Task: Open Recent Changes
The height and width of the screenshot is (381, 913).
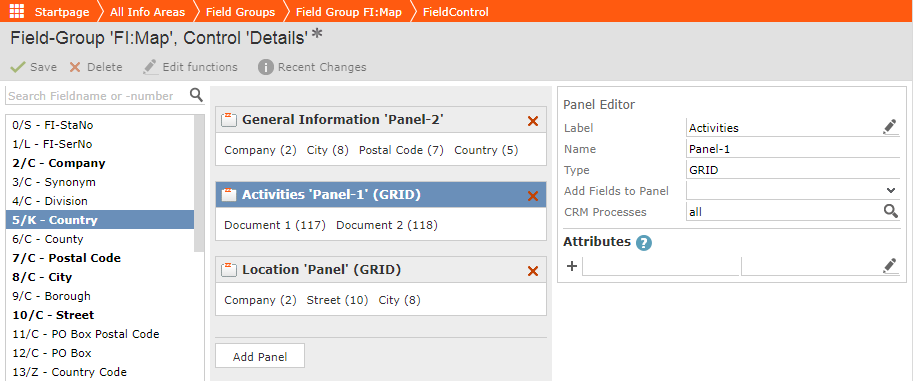Action: tap(313, 67)
